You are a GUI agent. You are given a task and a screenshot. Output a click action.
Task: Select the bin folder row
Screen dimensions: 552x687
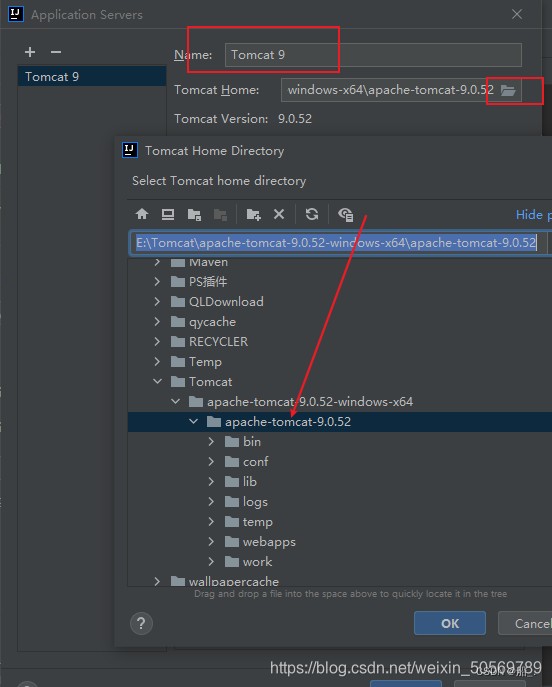pos(340,442)
